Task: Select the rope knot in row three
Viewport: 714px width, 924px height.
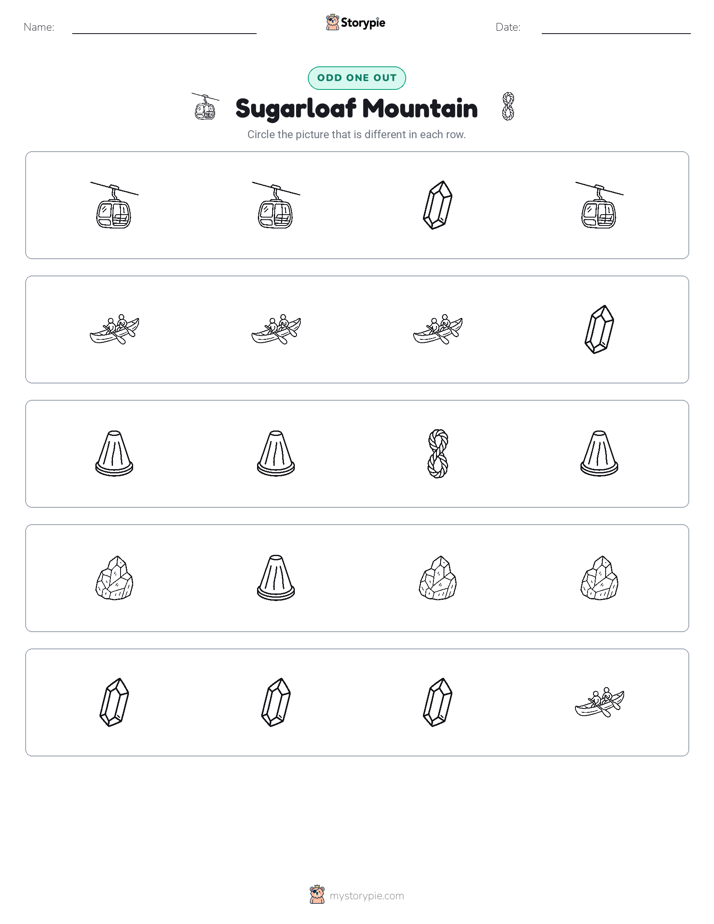Action: [438, 453]
